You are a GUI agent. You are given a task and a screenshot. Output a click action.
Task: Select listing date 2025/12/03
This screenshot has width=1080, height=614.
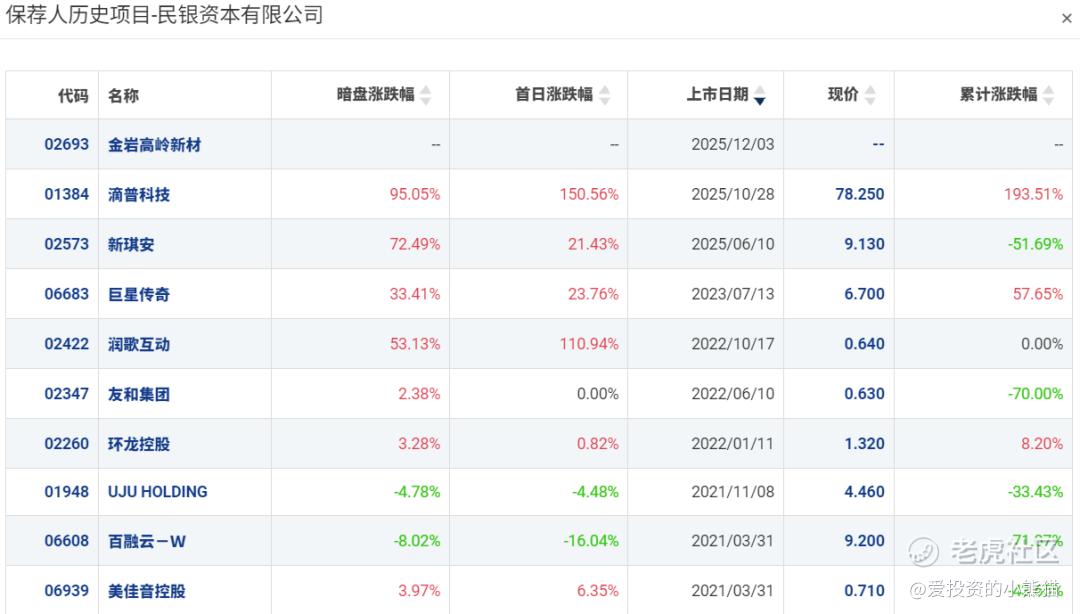coord(733,144)
